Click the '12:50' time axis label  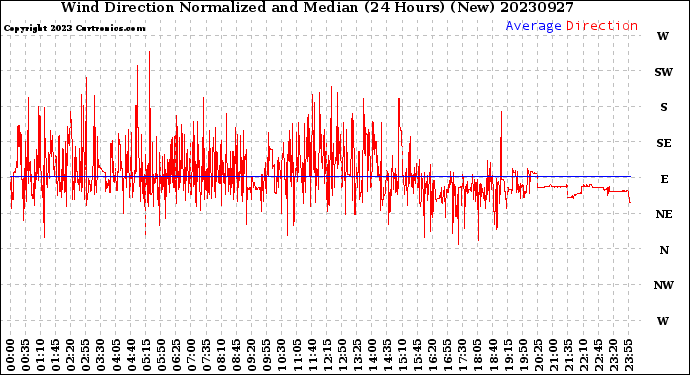pos(342,355)
